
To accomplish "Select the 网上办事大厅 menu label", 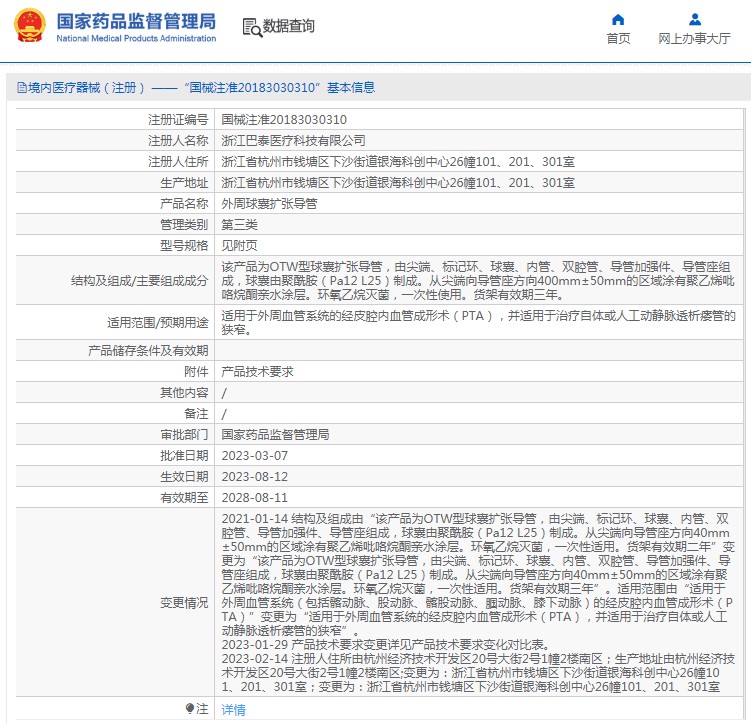I will (694, 38).
